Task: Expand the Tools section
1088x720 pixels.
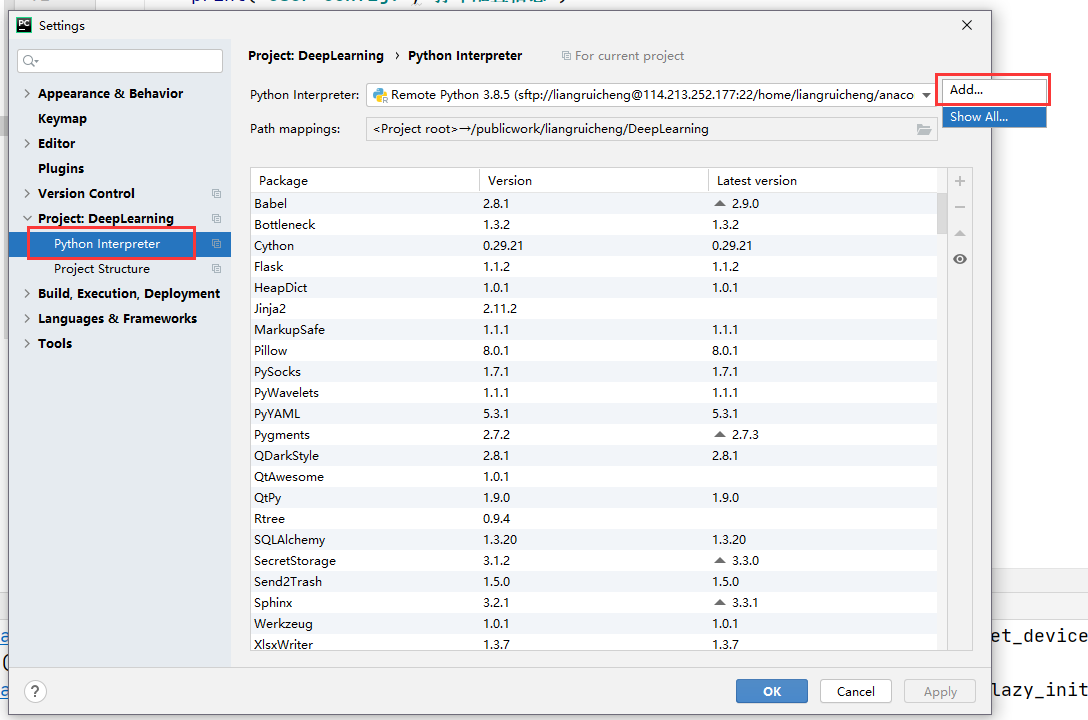Action: [x=27, y=343]
